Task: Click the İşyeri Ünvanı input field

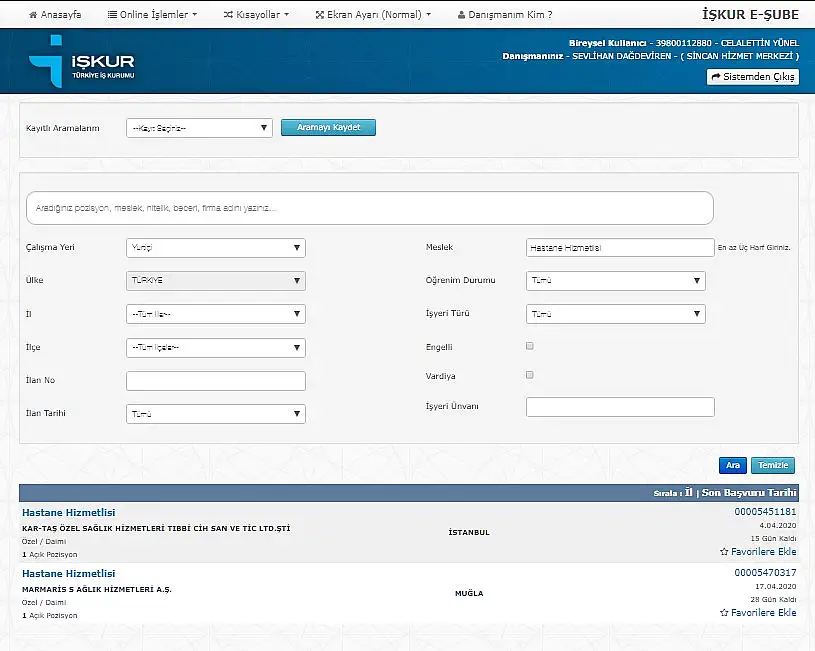Action: pos(620,407)
